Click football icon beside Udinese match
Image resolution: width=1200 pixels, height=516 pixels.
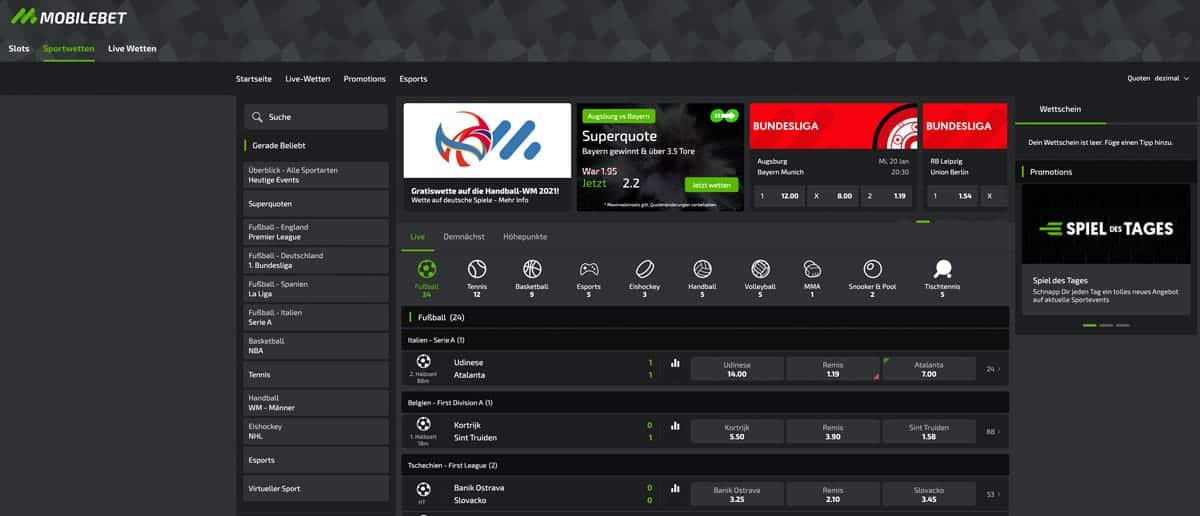click(x=424, y=361)
